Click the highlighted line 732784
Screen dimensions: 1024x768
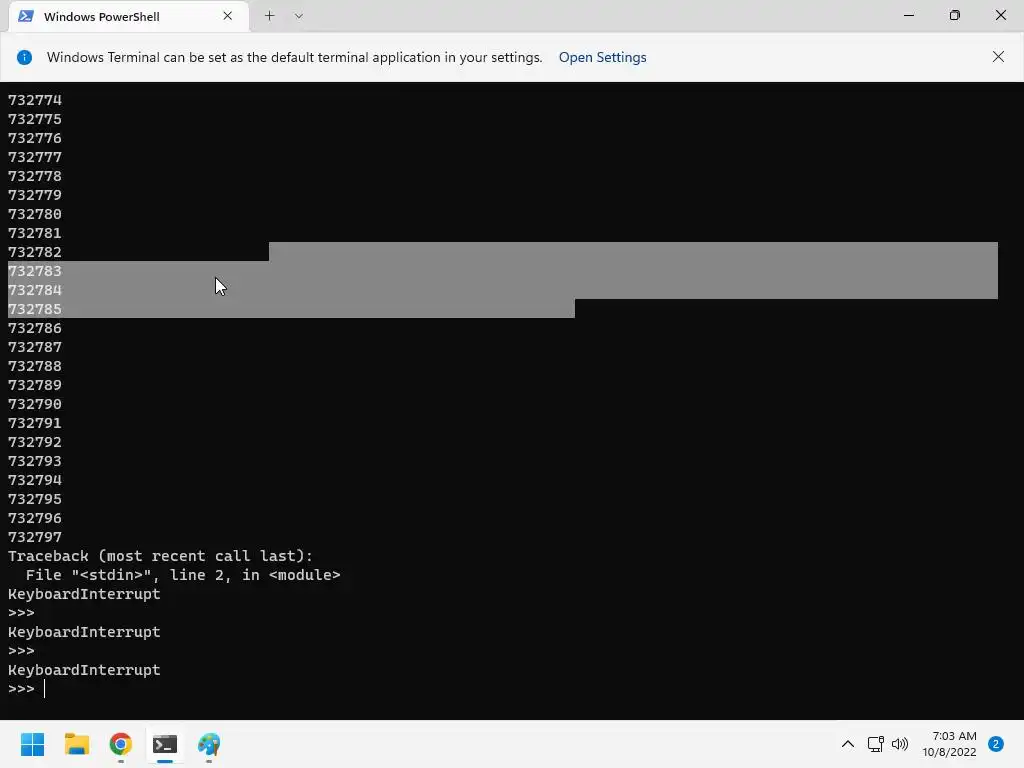point(35,290)
